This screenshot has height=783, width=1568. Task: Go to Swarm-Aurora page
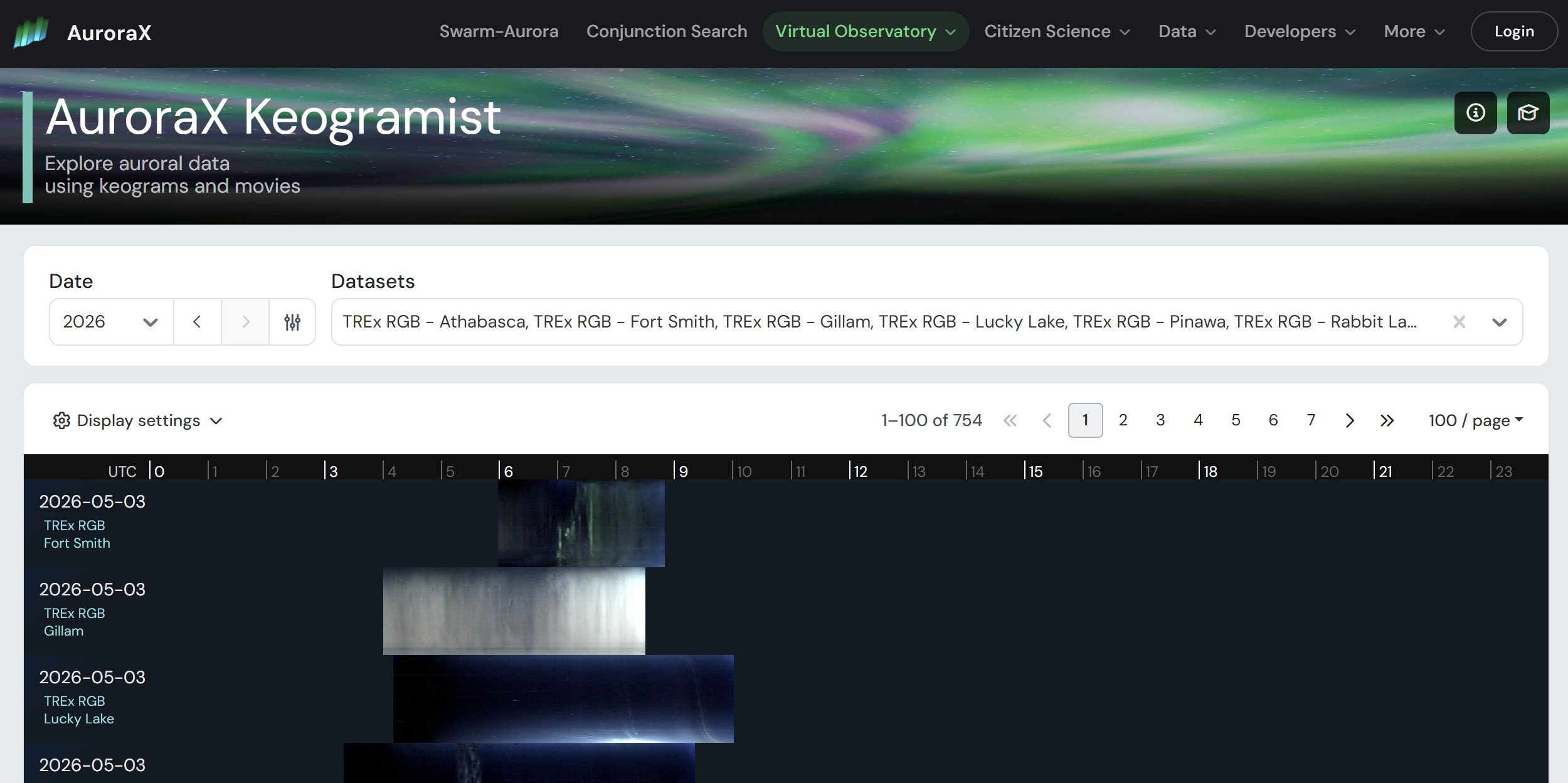point(499,31)
